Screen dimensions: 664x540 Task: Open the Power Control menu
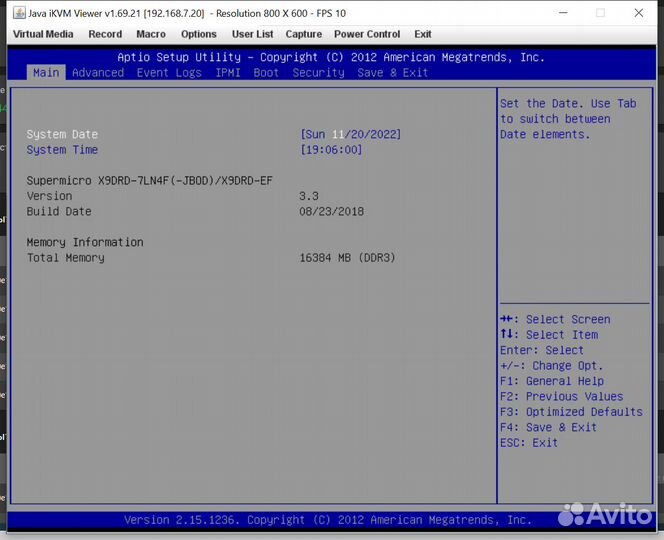pyautogui.click(x=367, y=34)
